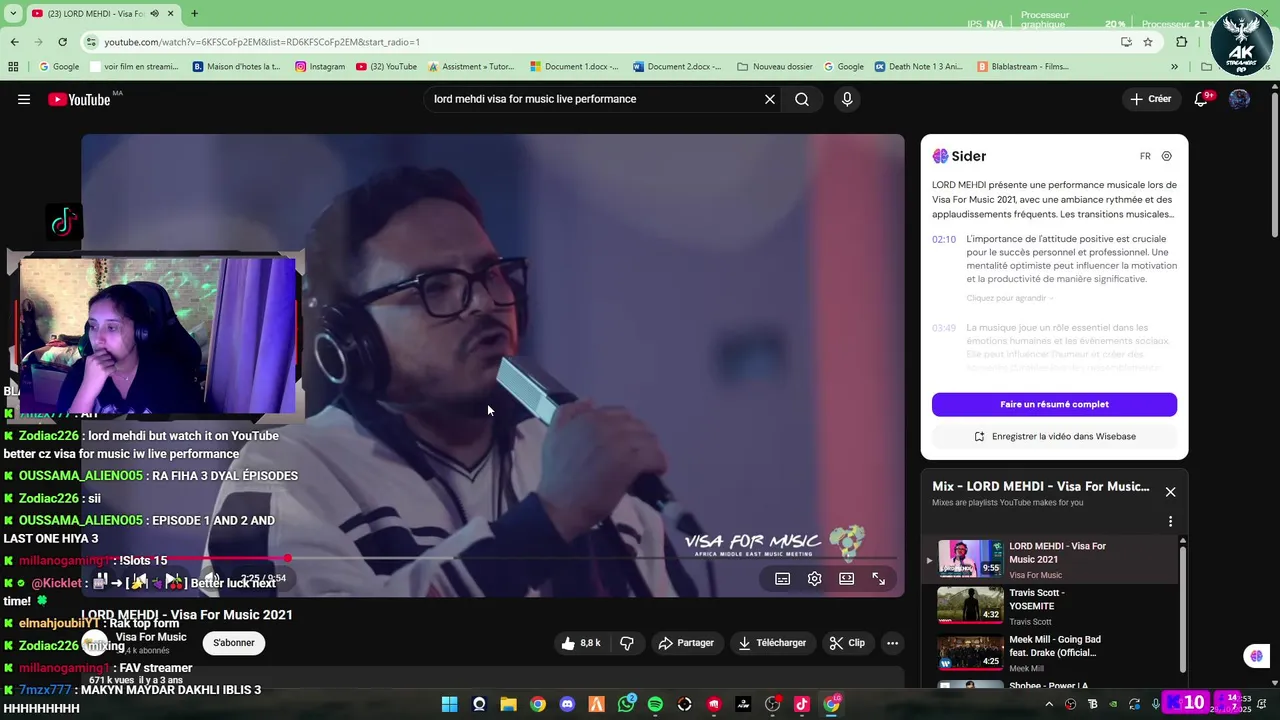This screenshot has height=720, width=1280.
Task: Open the Document 1.docx bookmark
Action: pos(575,67)
